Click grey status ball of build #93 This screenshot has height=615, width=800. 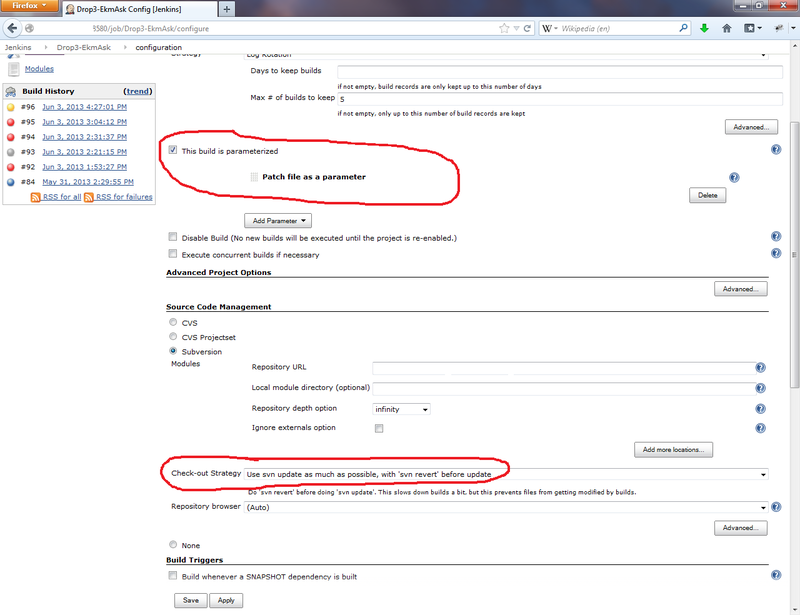pos(11,152)
